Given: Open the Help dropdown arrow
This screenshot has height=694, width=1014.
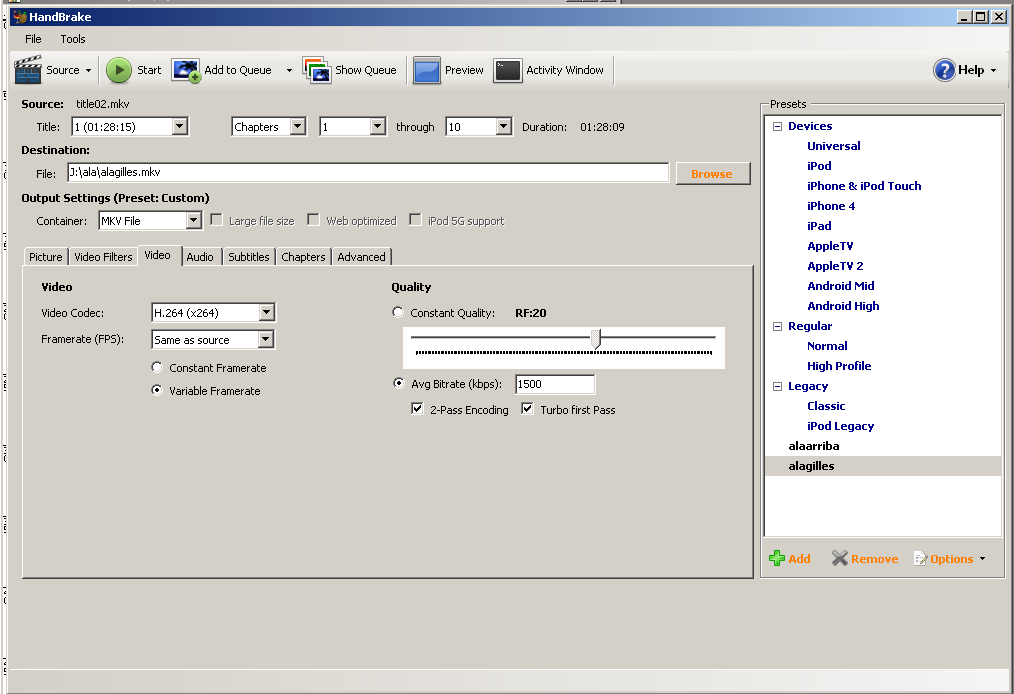Looking at the screenshot, I should 993,70.
